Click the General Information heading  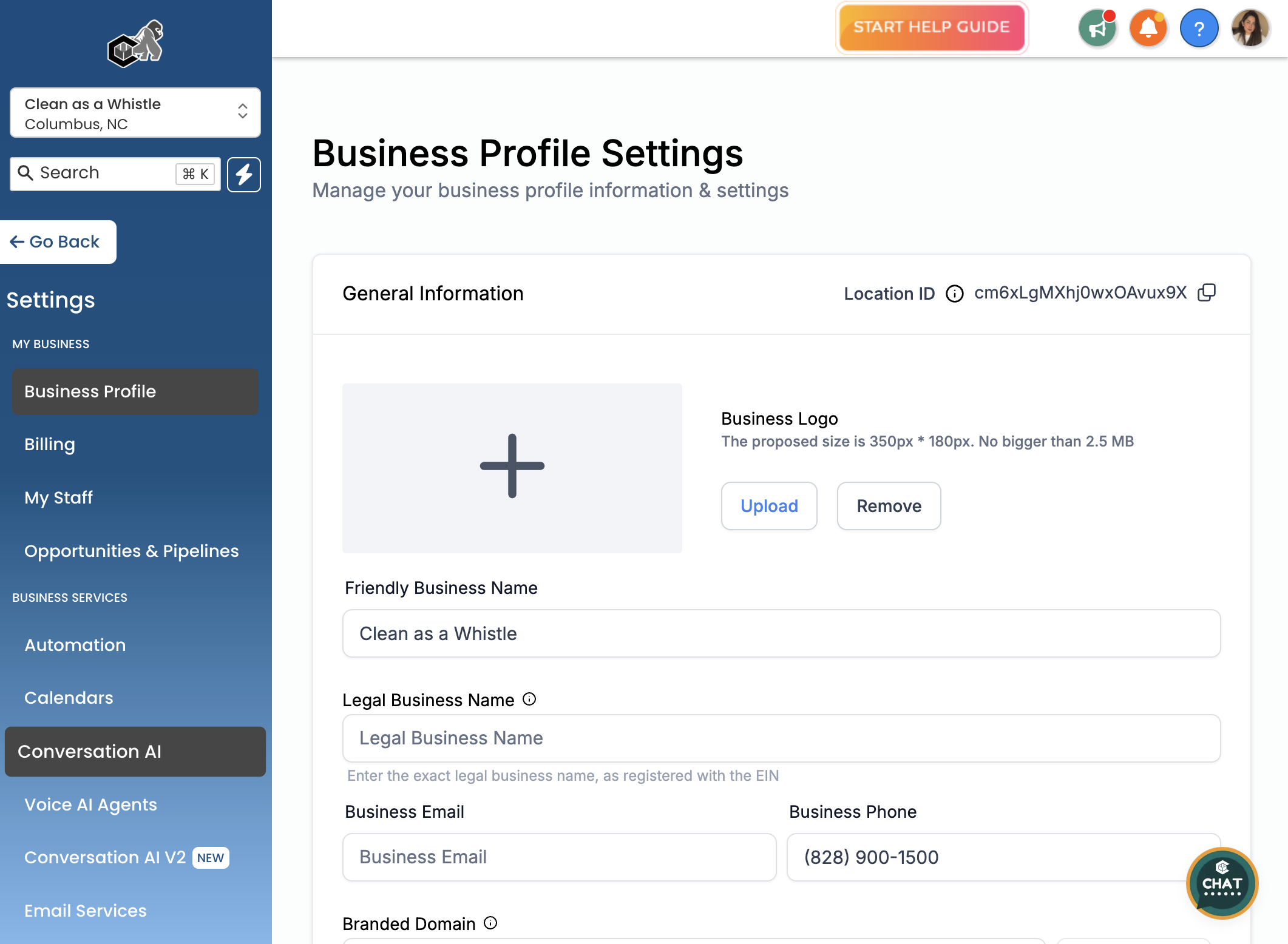tap(433, 293)
